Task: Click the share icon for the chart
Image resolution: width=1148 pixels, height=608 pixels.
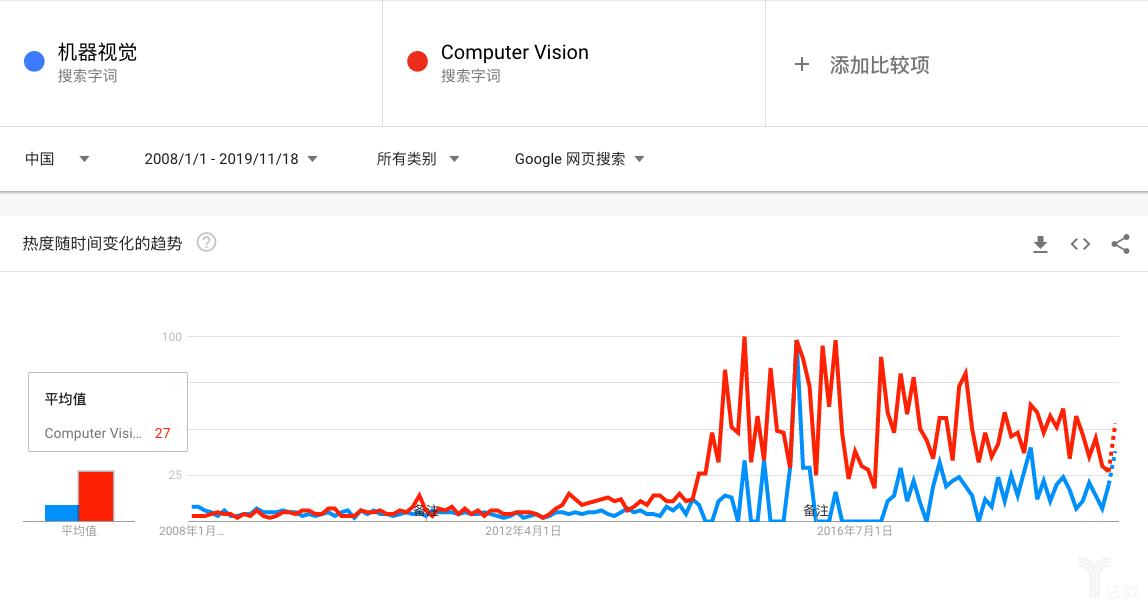Action: (1120, 244)
